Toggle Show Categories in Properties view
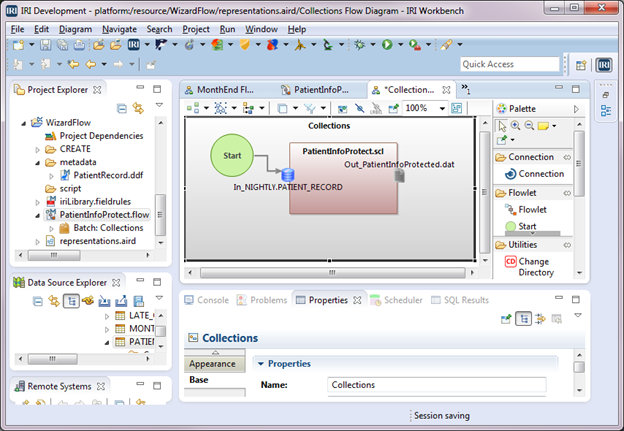The height and width of the screenshot is (431, 624). tap(523, 319)
